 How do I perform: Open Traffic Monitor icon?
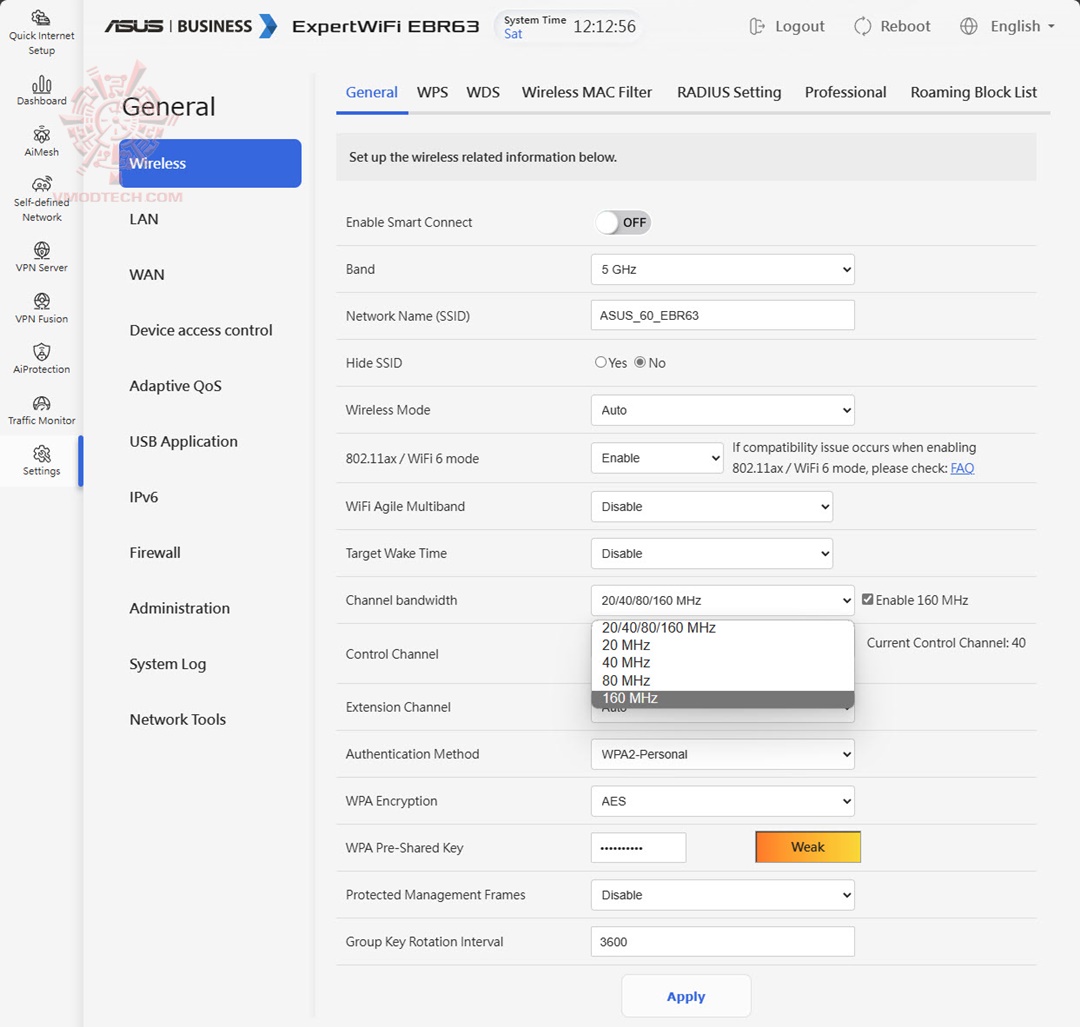[41, 404]
